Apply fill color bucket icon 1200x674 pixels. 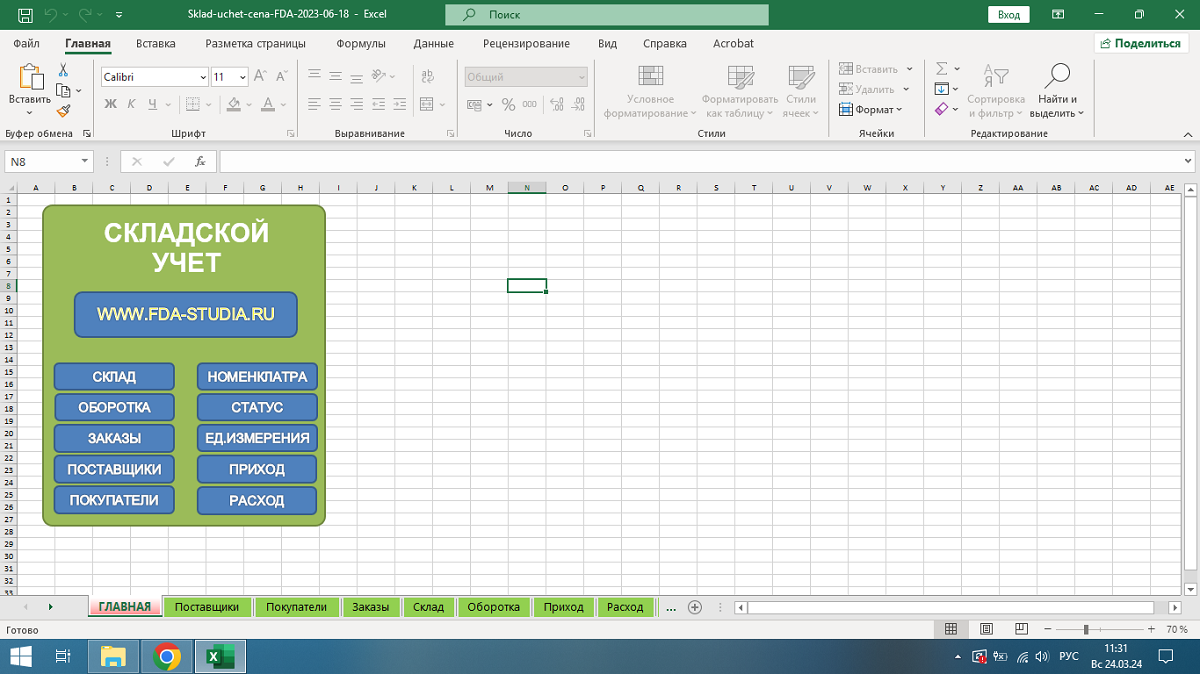coord(233,104)
